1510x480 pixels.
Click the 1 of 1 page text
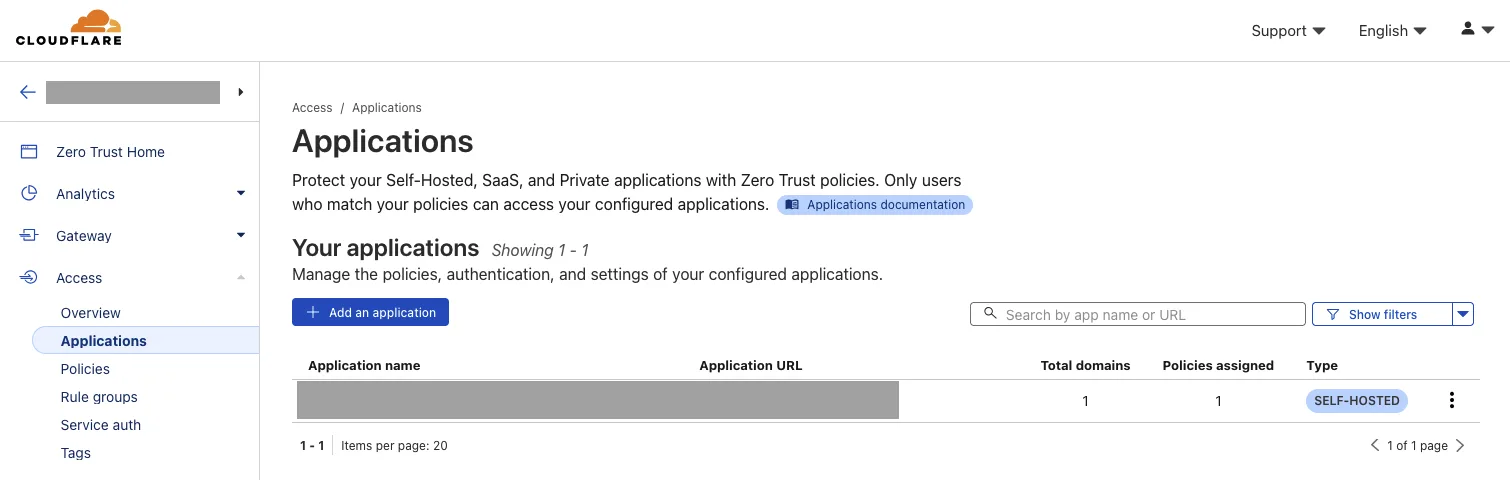tap(1417, 446)
